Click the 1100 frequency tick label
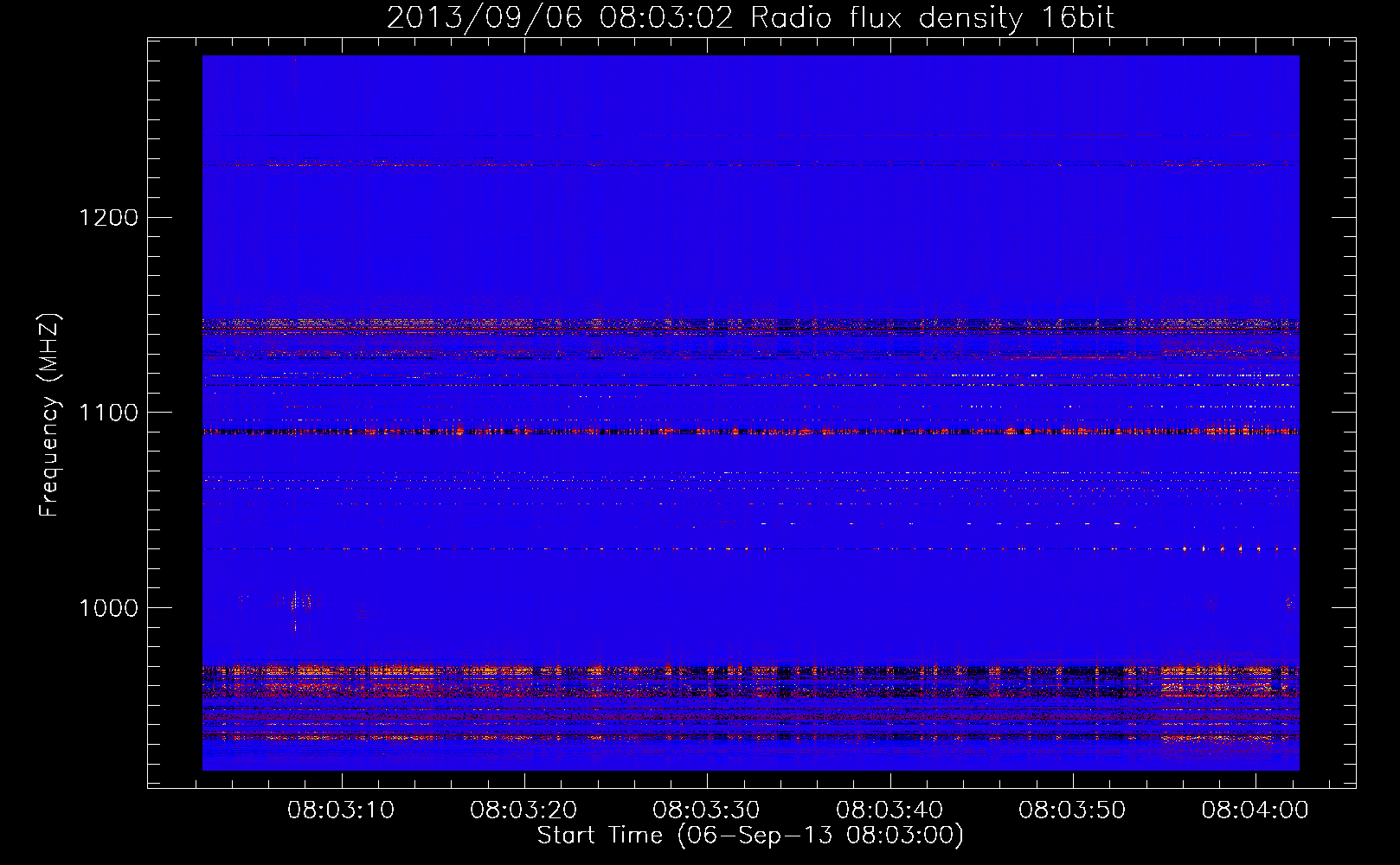 pos(108,413)
